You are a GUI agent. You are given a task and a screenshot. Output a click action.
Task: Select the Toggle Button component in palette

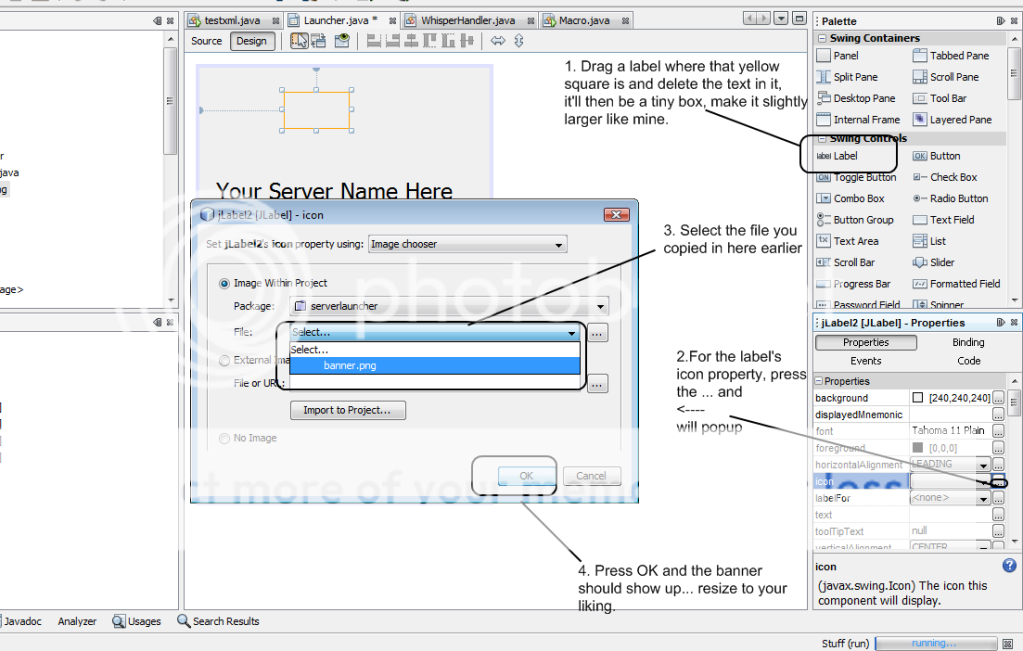[x=864, y=177]
